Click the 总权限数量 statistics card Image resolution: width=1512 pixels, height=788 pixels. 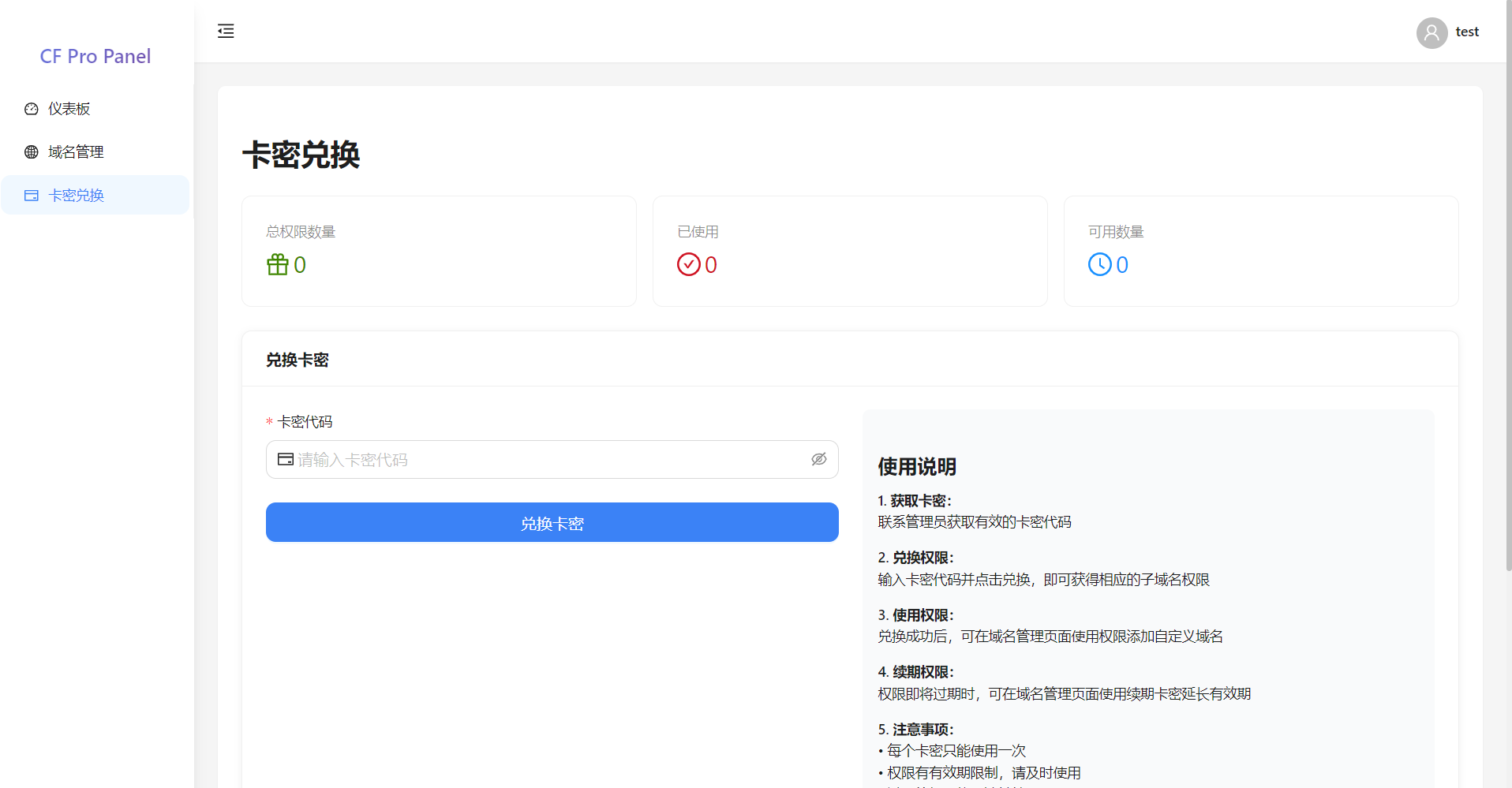(439, 251)
